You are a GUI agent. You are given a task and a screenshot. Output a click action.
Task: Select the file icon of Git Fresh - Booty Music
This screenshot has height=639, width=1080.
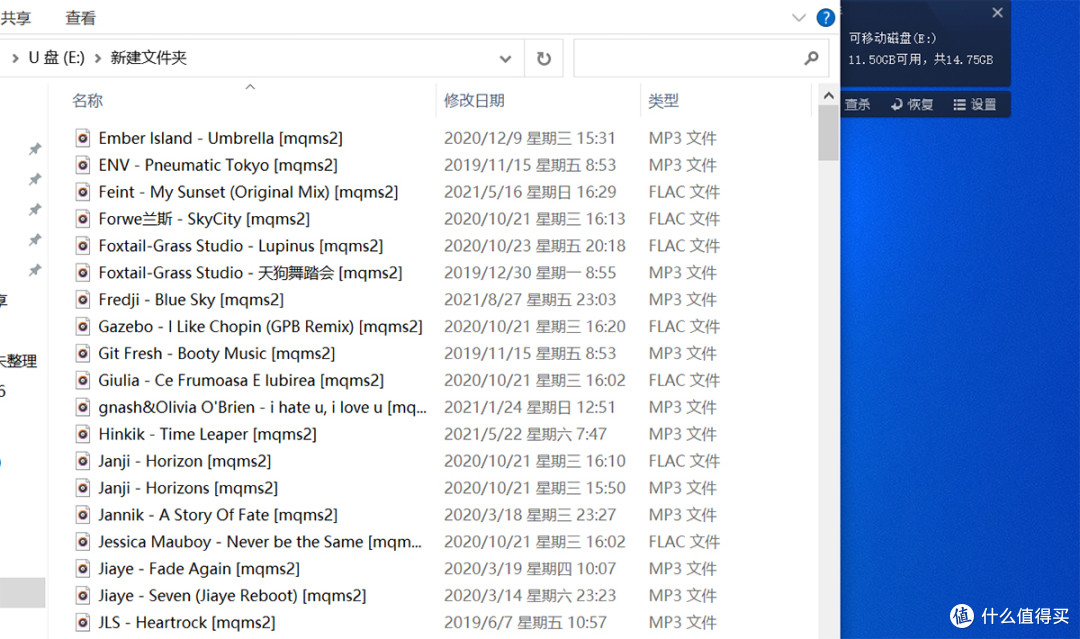[x=83, y=353]
